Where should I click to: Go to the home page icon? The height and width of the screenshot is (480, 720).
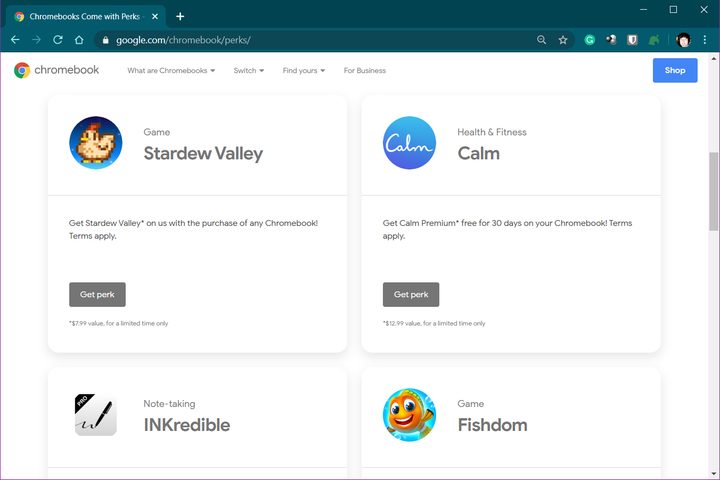[x=79, y=40]
